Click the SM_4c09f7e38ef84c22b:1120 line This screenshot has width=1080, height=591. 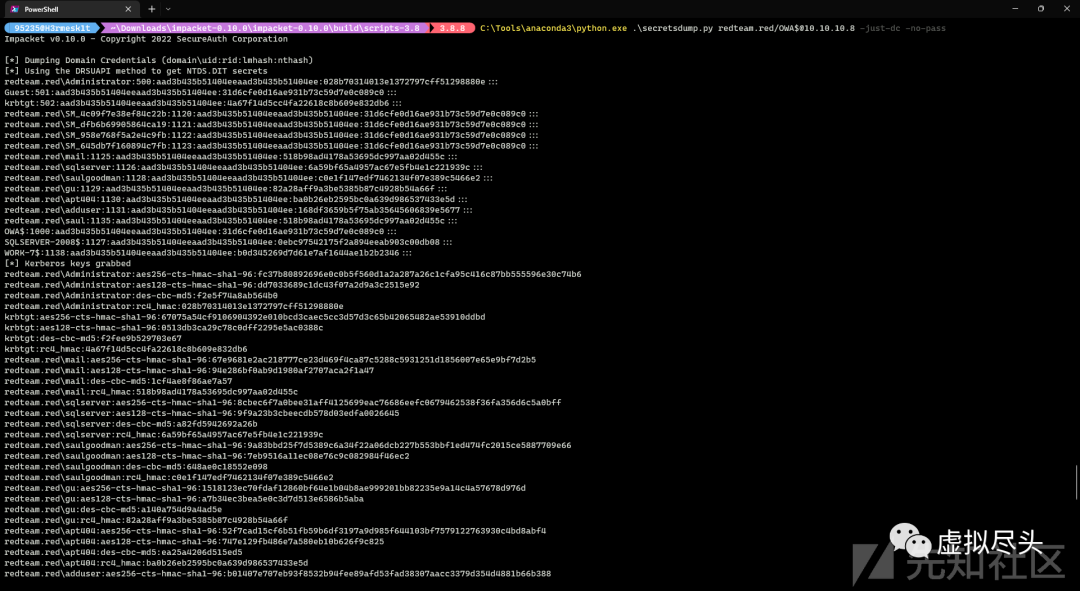[x=271, y=114]
